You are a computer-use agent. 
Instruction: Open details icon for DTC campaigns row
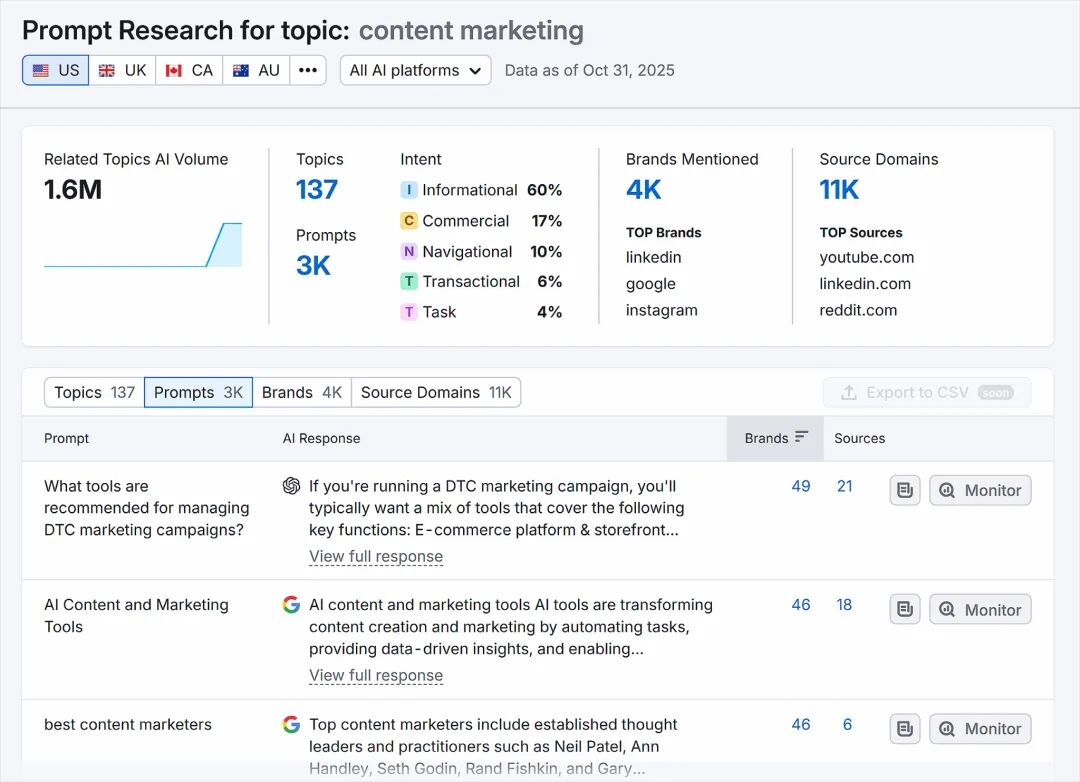(x=905, y=490)
